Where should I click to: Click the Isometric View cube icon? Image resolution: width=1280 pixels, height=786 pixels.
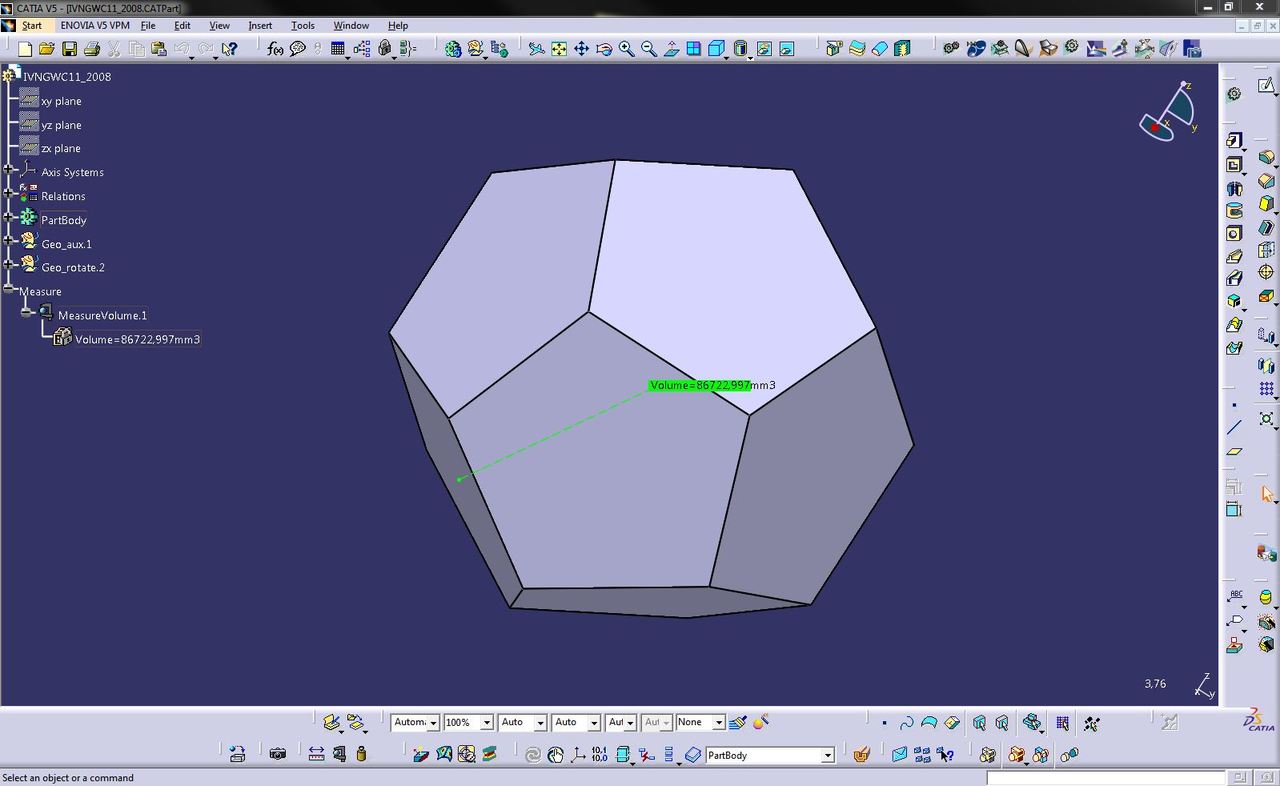coord(716,48)
